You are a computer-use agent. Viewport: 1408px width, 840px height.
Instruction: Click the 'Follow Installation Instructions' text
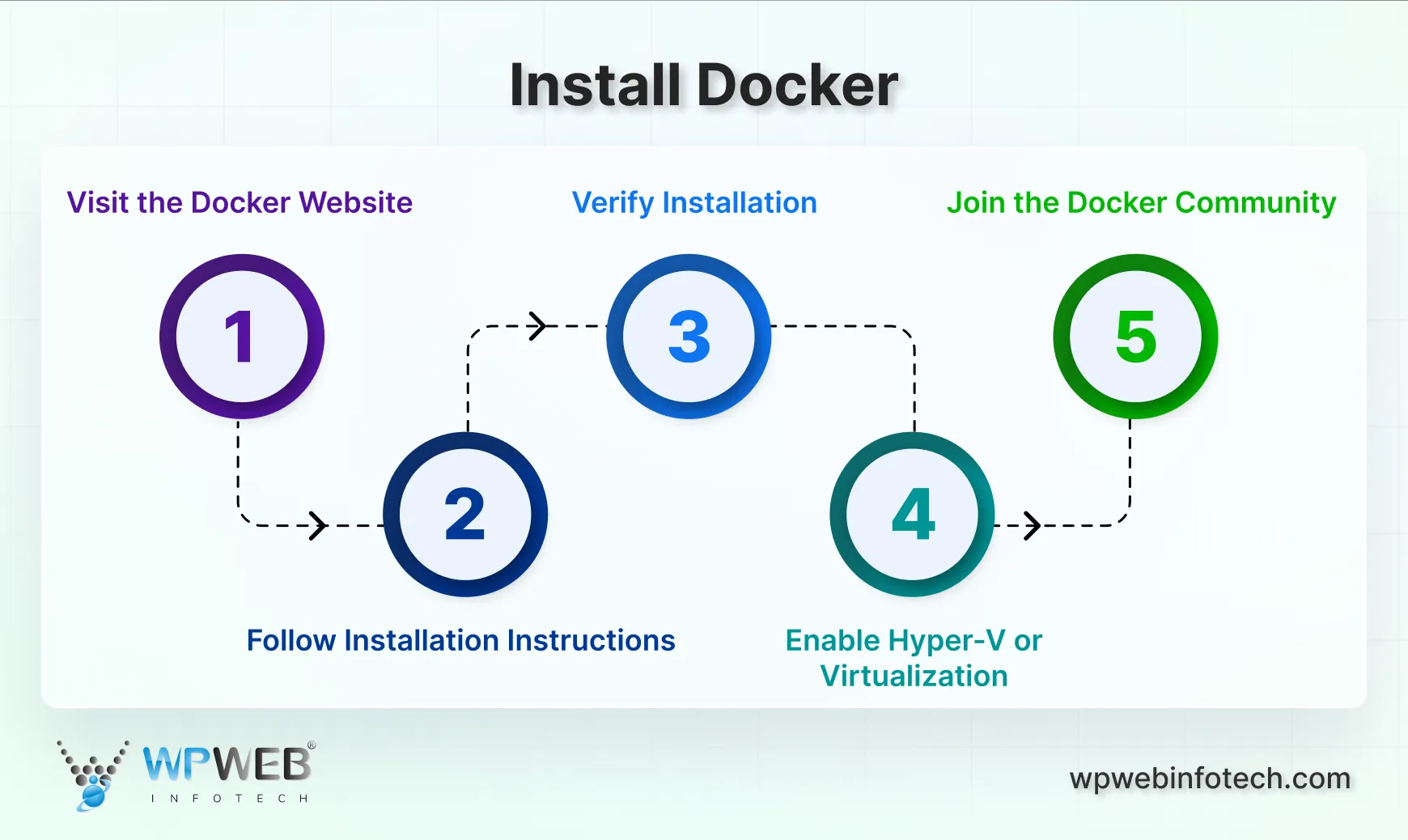[x=460, y=640]
